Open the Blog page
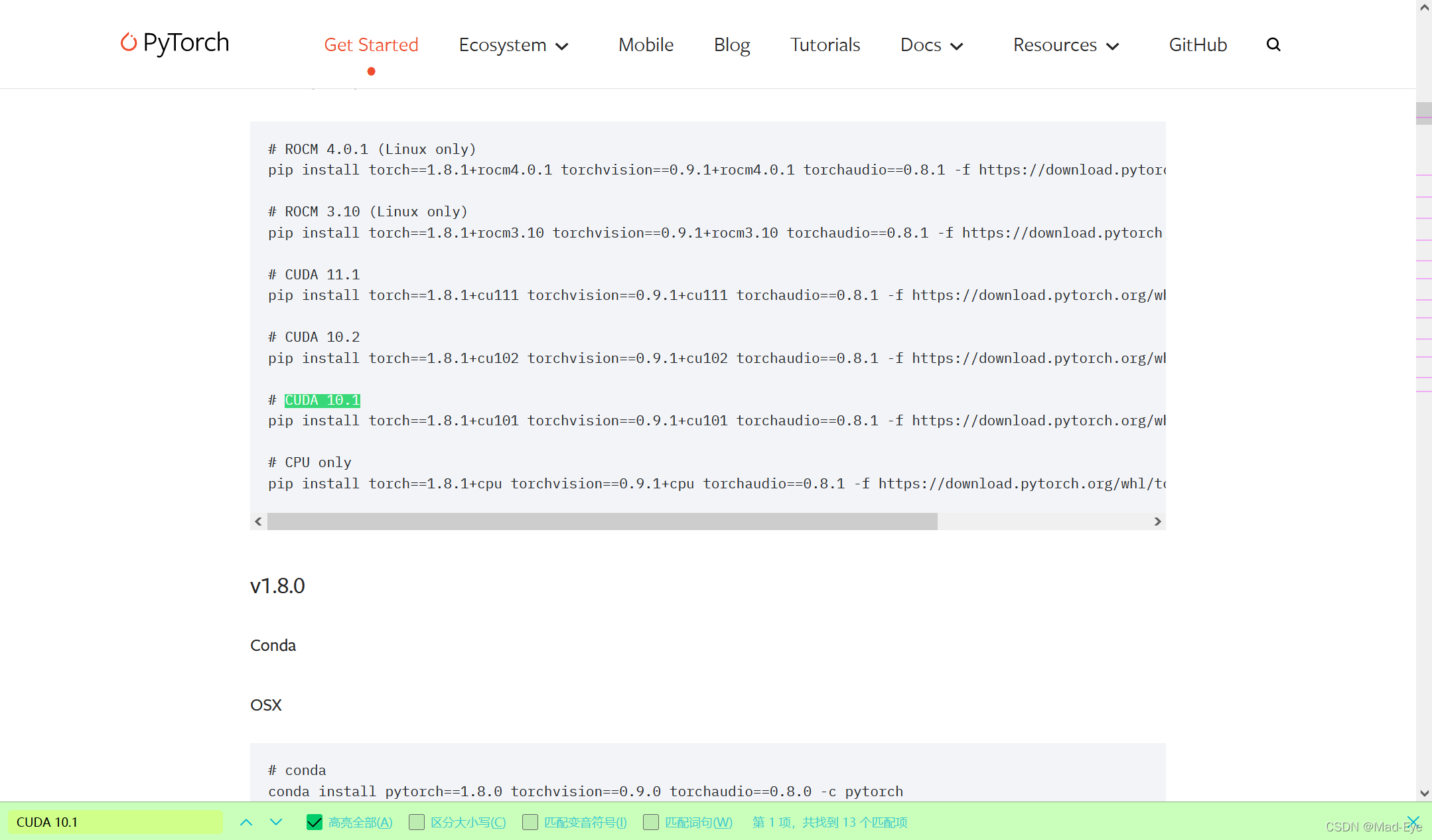 [x=732, y=44]
